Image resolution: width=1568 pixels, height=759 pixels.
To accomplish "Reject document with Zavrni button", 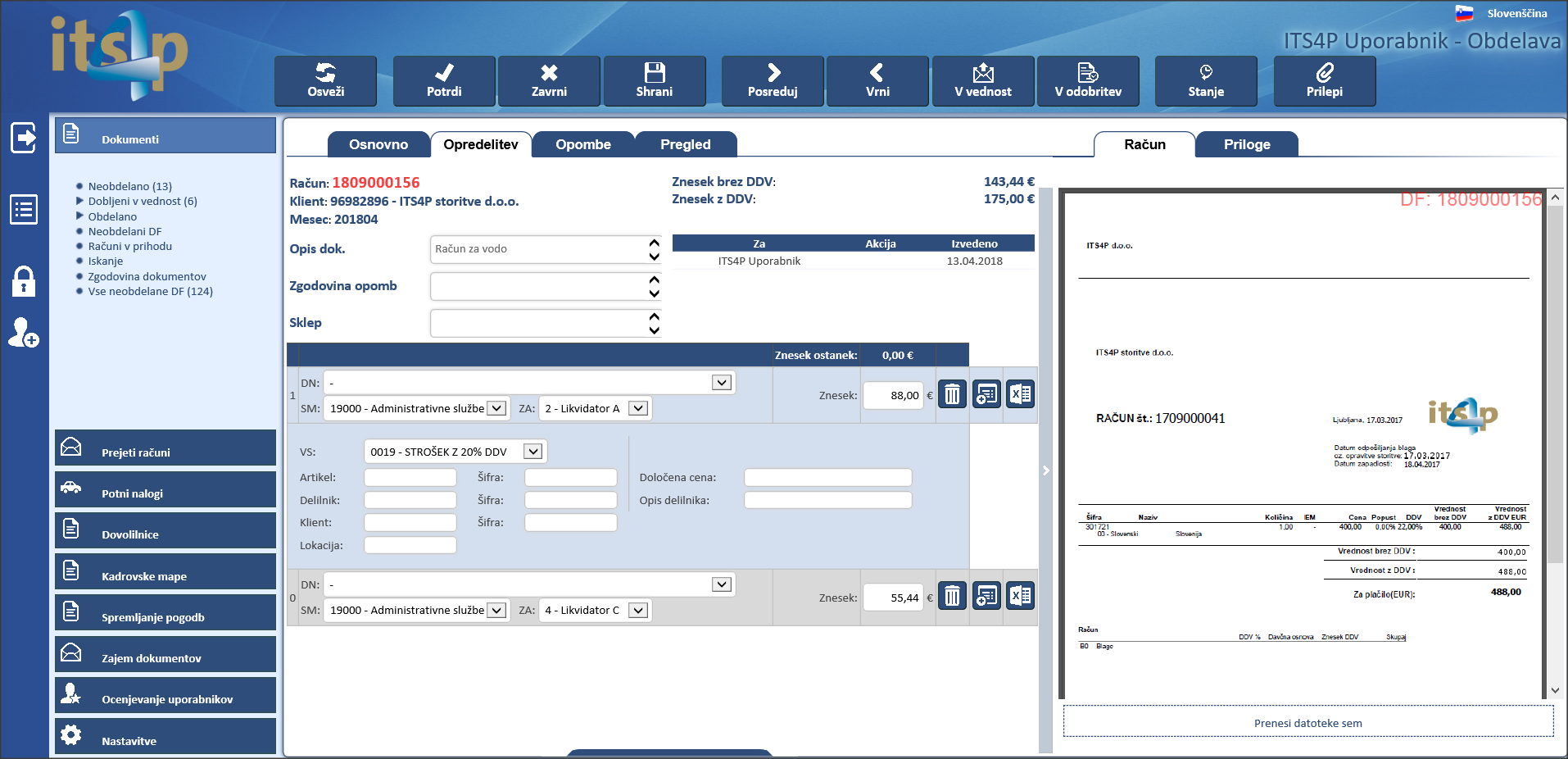I will click(x=549, y=81).
